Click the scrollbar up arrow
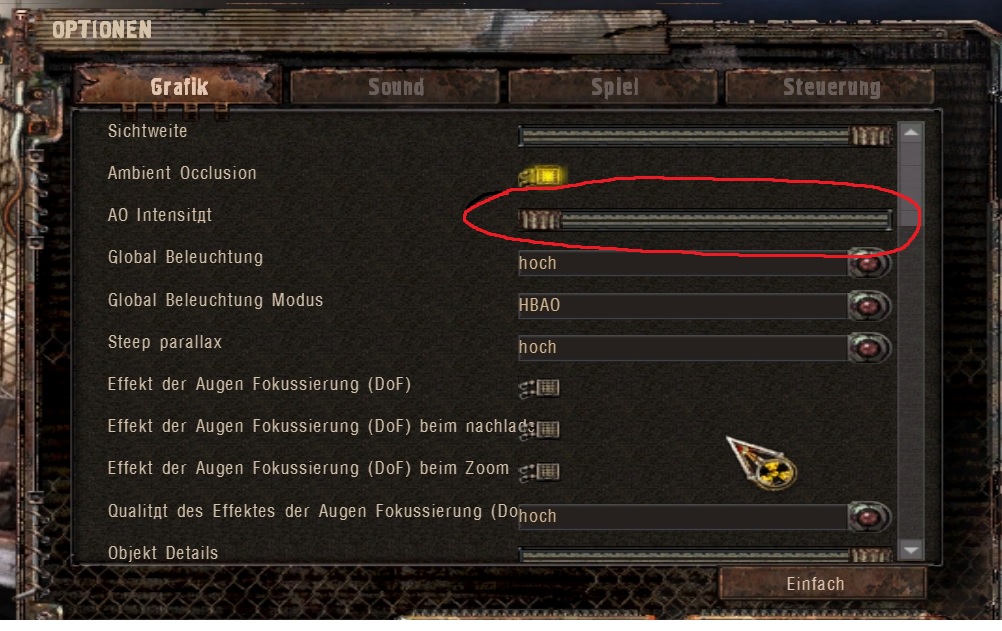Viewport: 1002px width, 631px height. pos(911,133)
